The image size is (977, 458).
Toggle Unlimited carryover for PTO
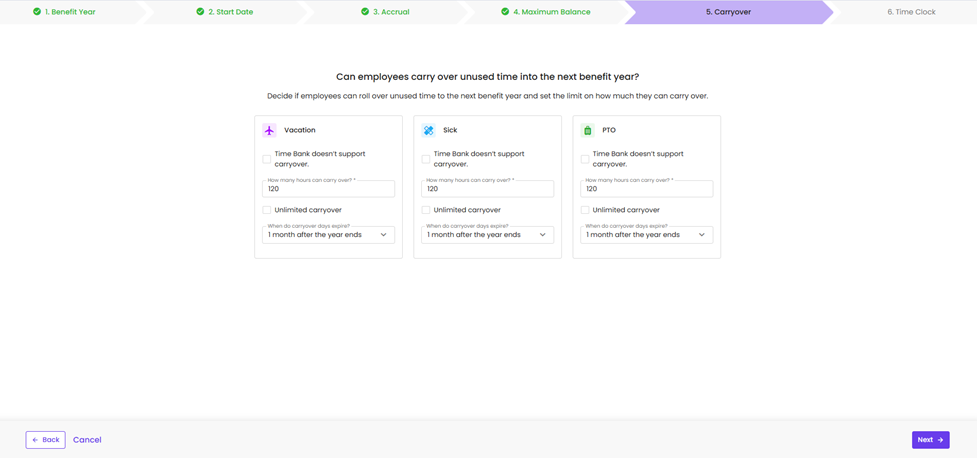[x=585, y=210]
